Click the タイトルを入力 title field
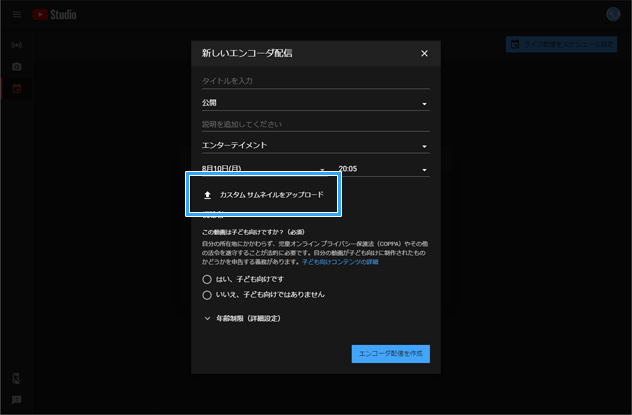The width and height of the screenshot is (632, 415). (x=315, y=81)
